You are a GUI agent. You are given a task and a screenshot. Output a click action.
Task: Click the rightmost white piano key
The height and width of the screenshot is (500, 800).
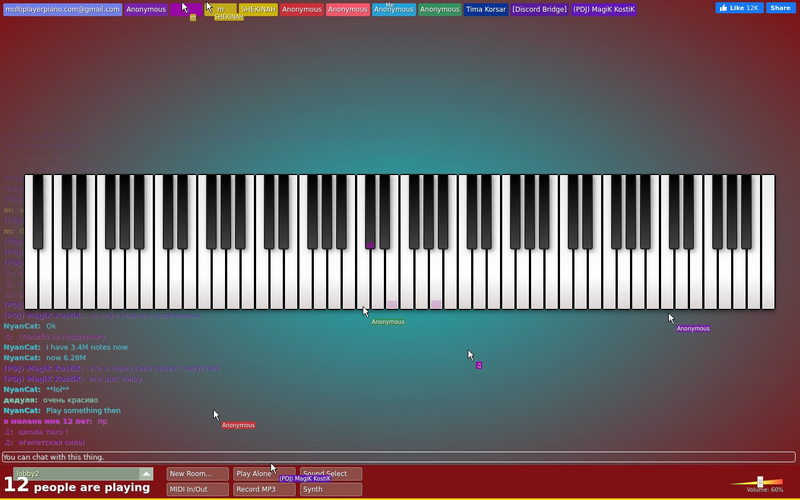768,242
